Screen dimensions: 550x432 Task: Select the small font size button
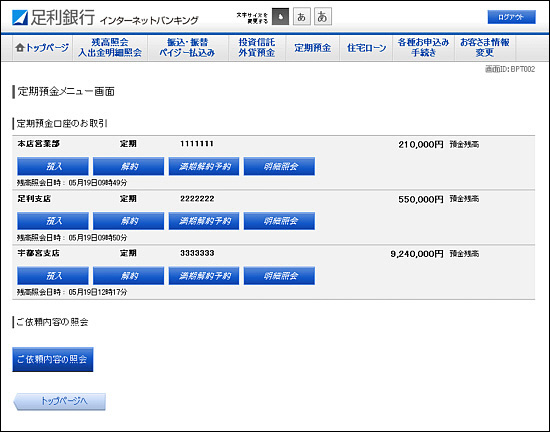click(280, 16)
